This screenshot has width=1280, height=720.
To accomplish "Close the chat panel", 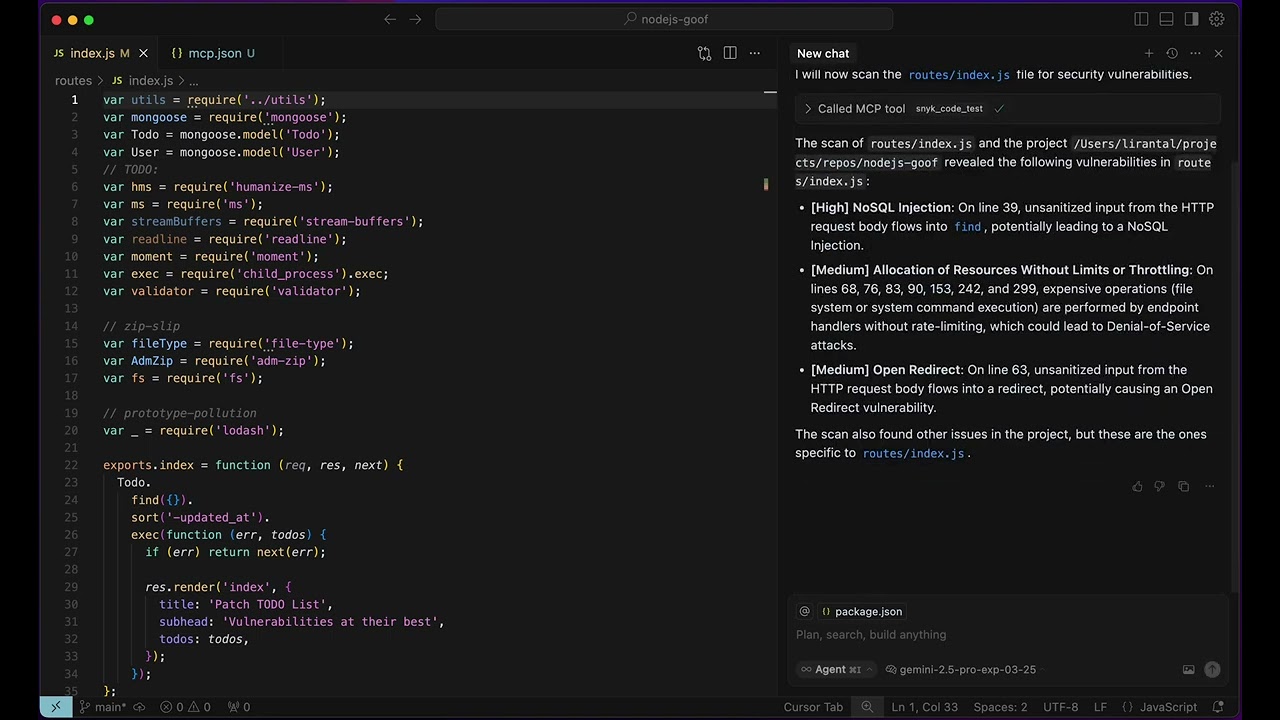I will coord(1218,53).
